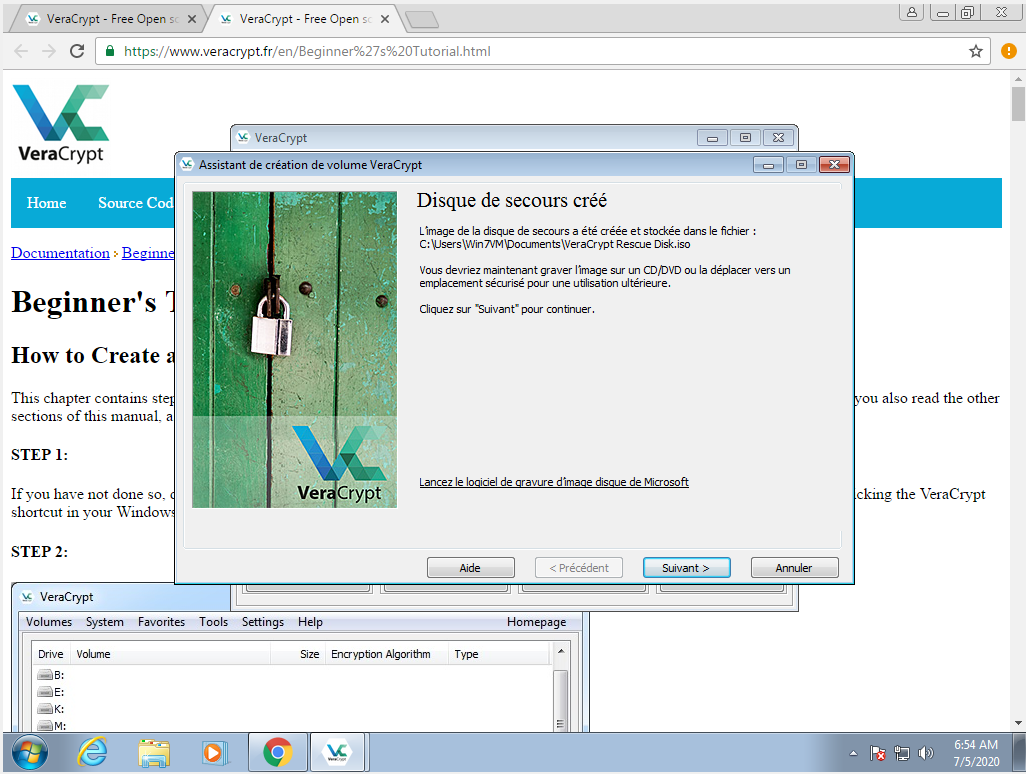Click the background VeraCrypt window title icon
Image resolution: width=1026 pixels, height=774 pixels.
(243, 137)
